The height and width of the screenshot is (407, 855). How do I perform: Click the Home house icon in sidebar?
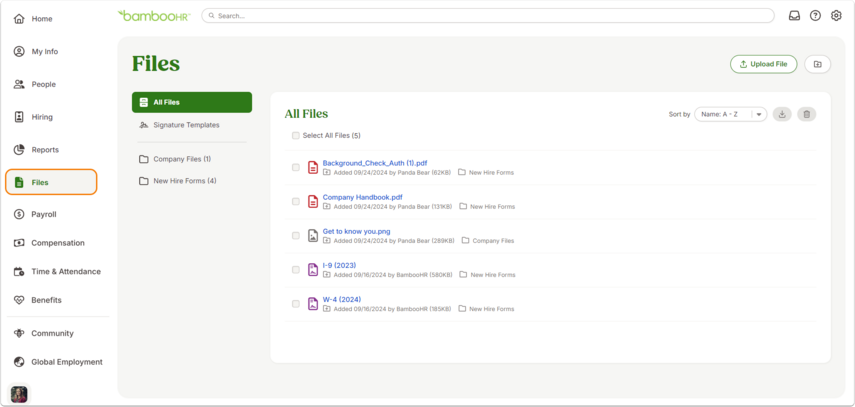pyautogui.click(x=19, y=19)
